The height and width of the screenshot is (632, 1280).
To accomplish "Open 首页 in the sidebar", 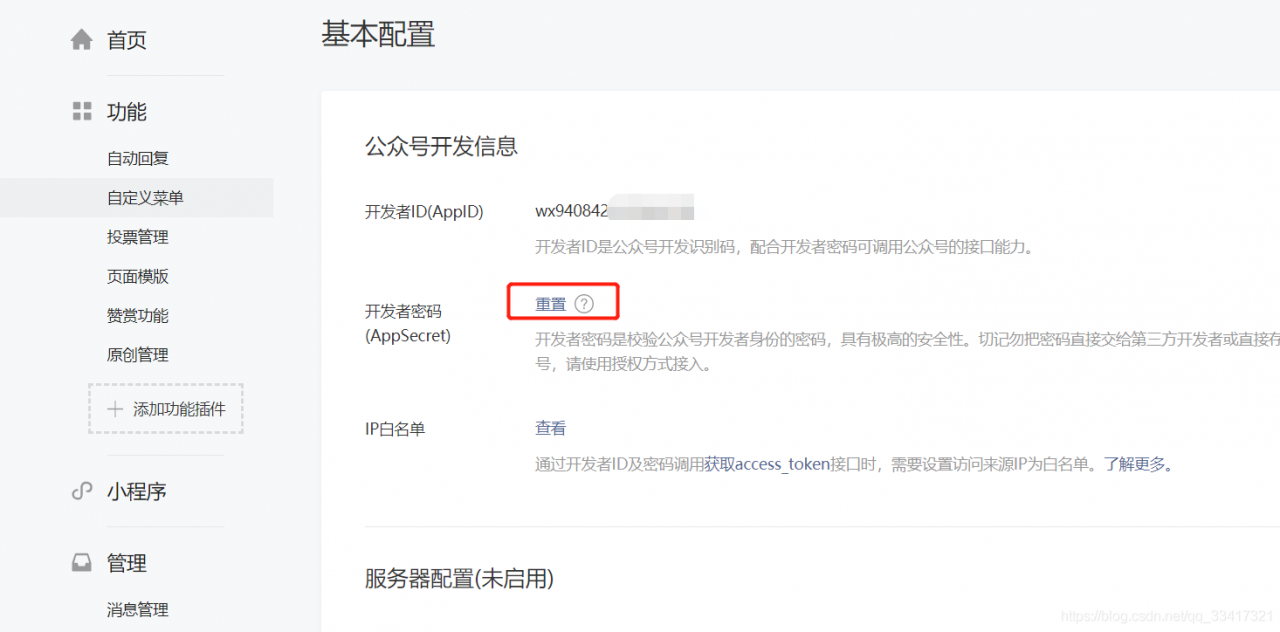I will point(127,40).
